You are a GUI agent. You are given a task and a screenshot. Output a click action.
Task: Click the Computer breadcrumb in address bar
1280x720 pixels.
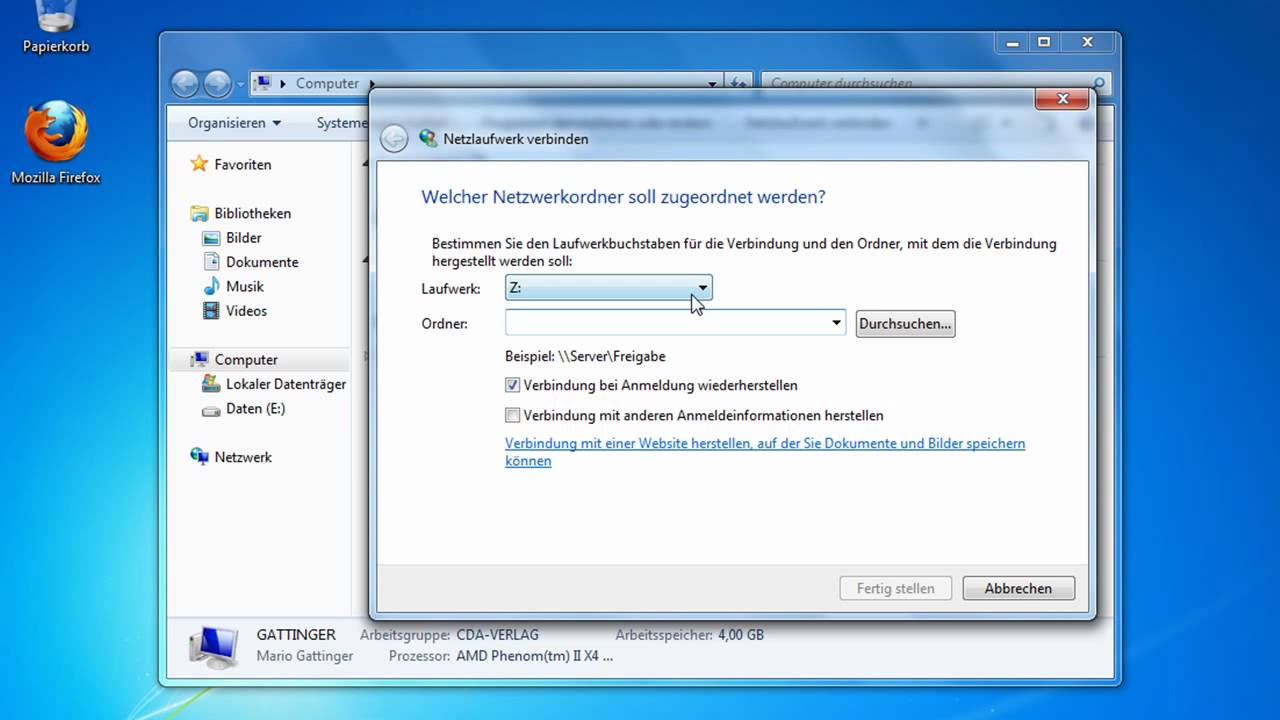coord(327,84)
